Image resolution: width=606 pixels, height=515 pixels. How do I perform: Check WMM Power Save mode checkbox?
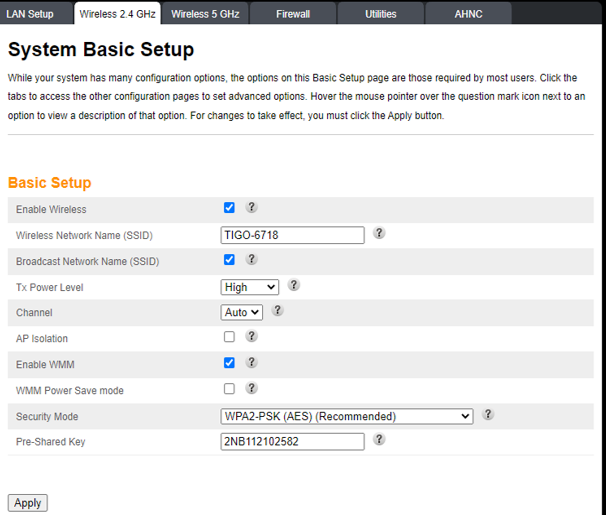click(229, 389)
